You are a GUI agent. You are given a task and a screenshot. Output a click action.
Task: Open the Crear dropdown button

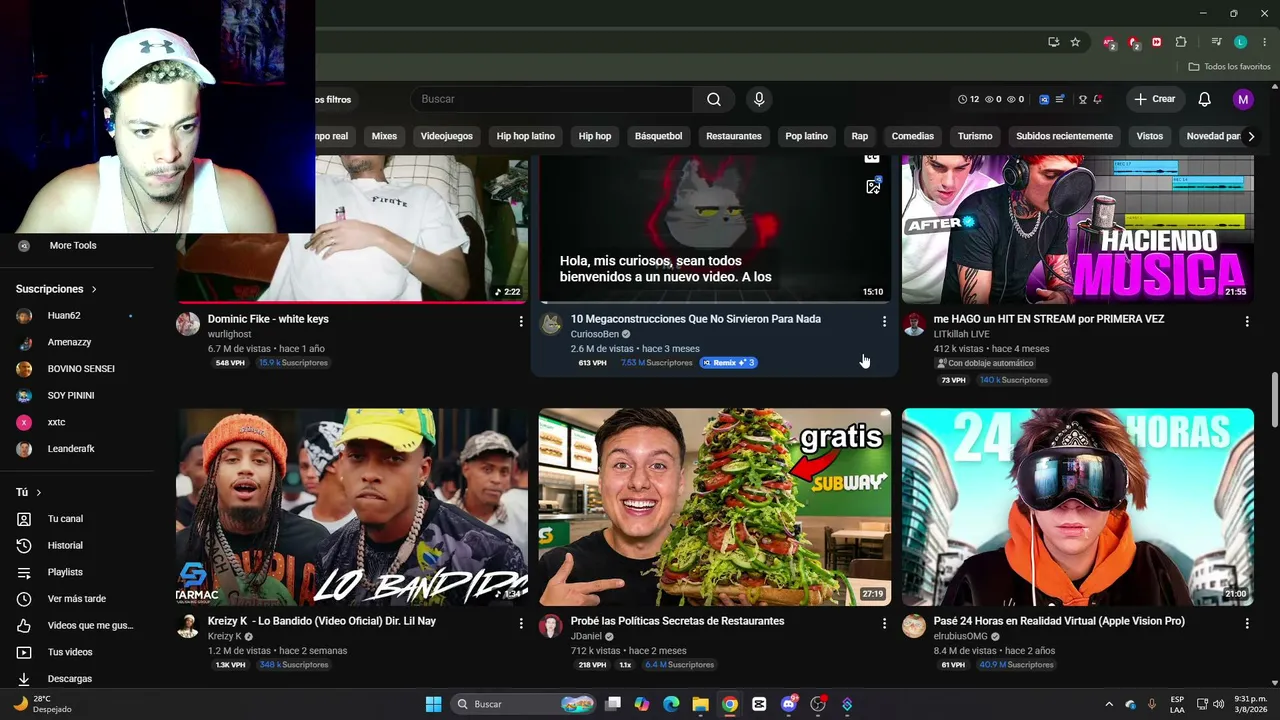pos(1155,99)
